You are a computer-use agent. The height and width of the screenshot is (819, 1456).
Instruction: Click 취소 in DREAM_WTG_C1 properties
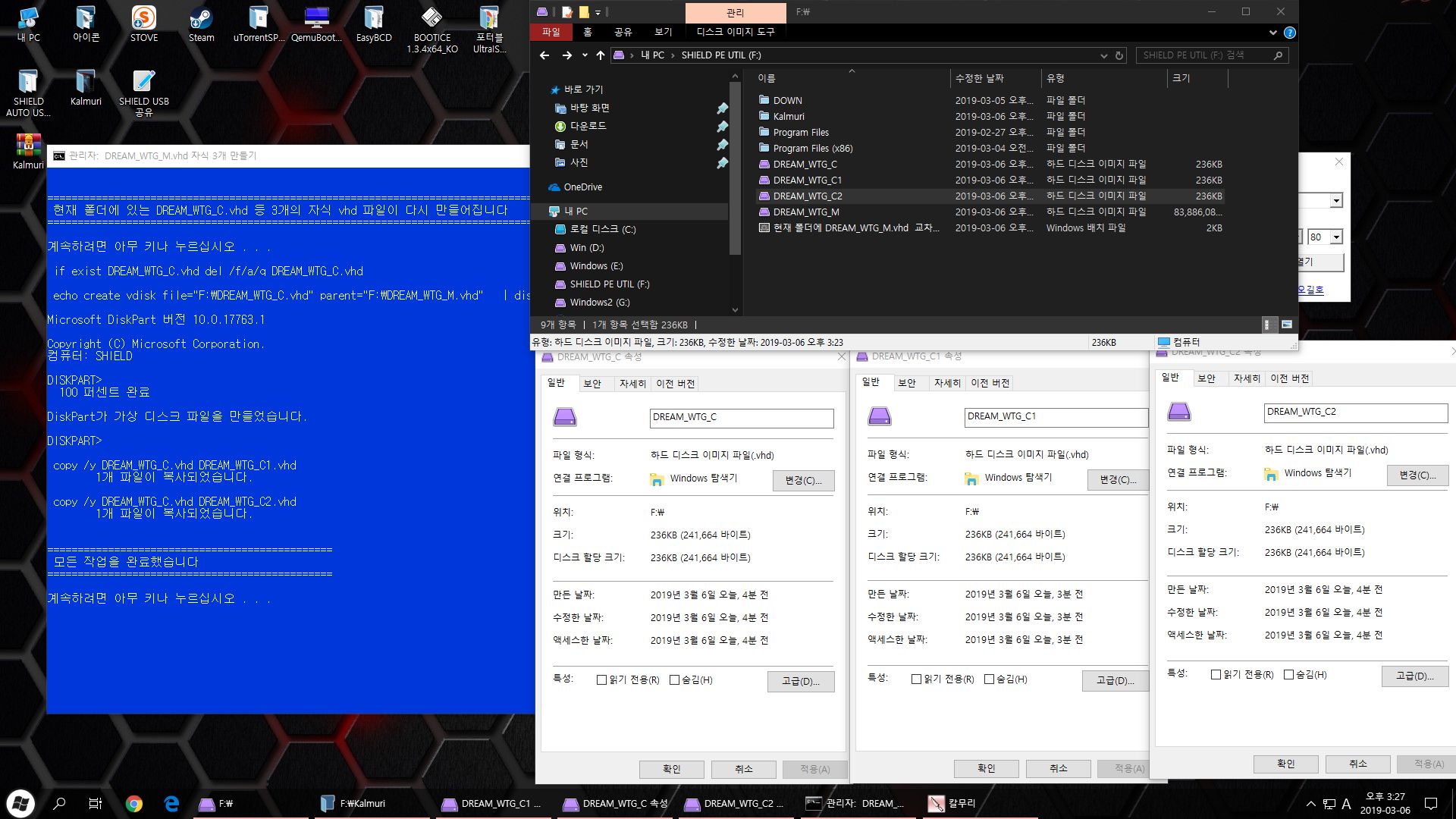[x=1059, y=768]
